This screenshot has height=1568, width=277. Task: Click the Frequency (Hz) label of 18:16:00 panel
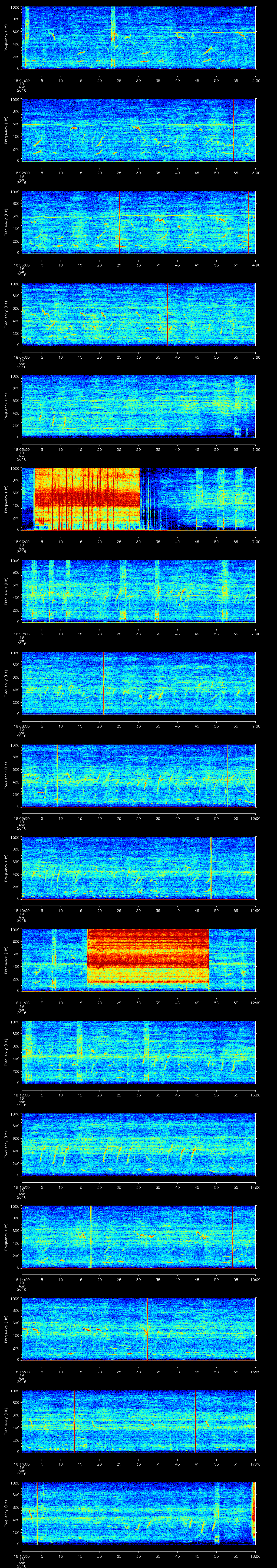click(x=6, y=1421)
